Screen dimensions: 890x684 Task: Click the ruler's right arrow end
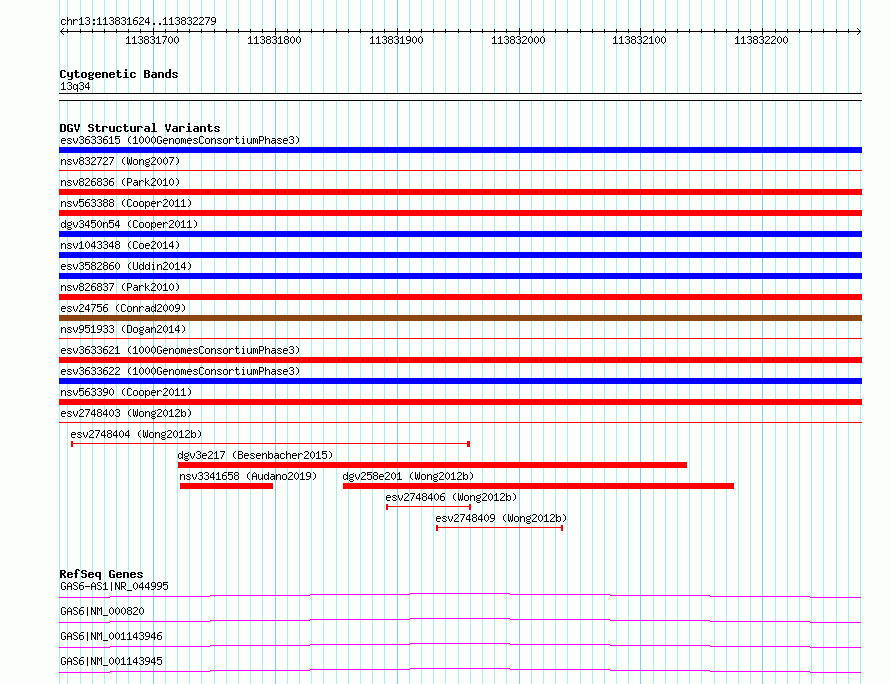859,31
